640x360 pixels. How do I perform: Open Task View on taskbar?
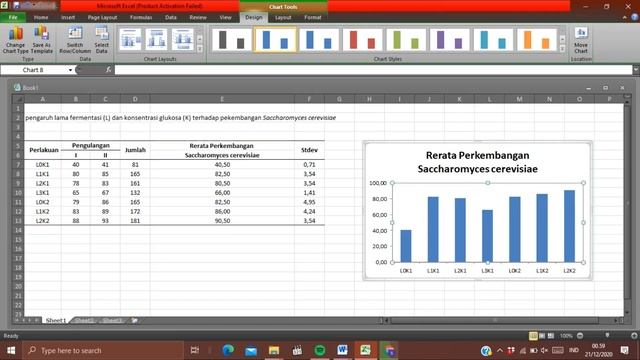click(195, 350)
